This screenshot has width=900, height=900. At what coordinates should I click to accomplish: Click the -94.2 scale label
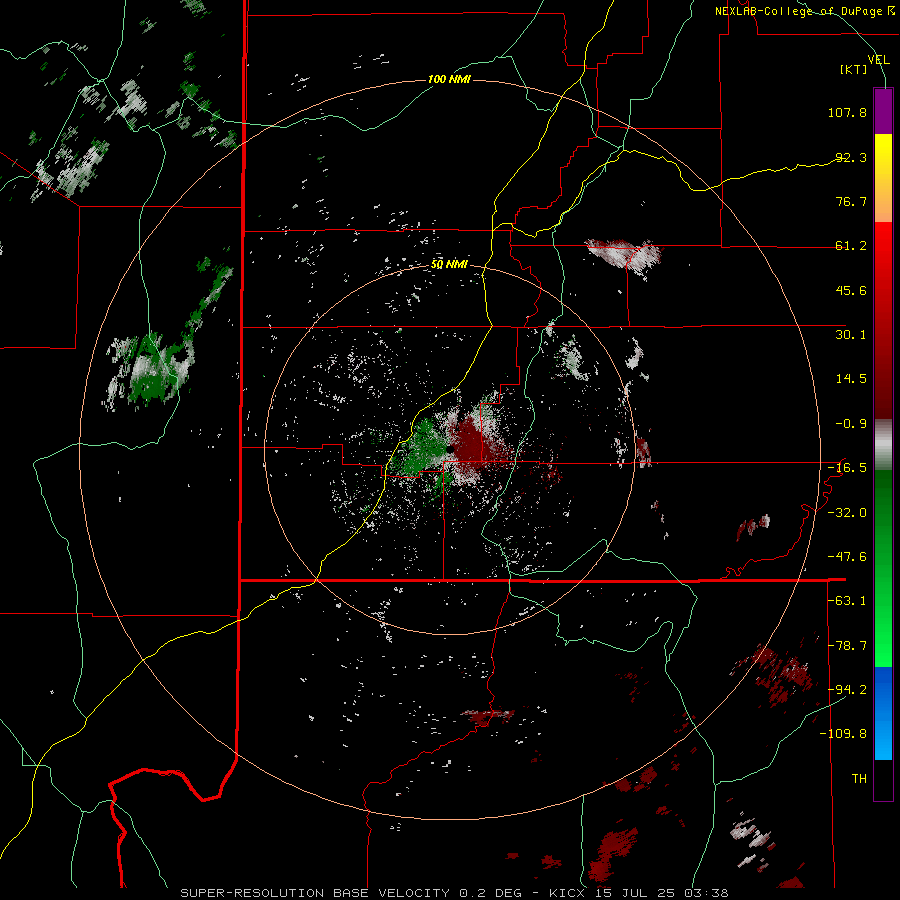pyautogui.click(x=847, y=690)
